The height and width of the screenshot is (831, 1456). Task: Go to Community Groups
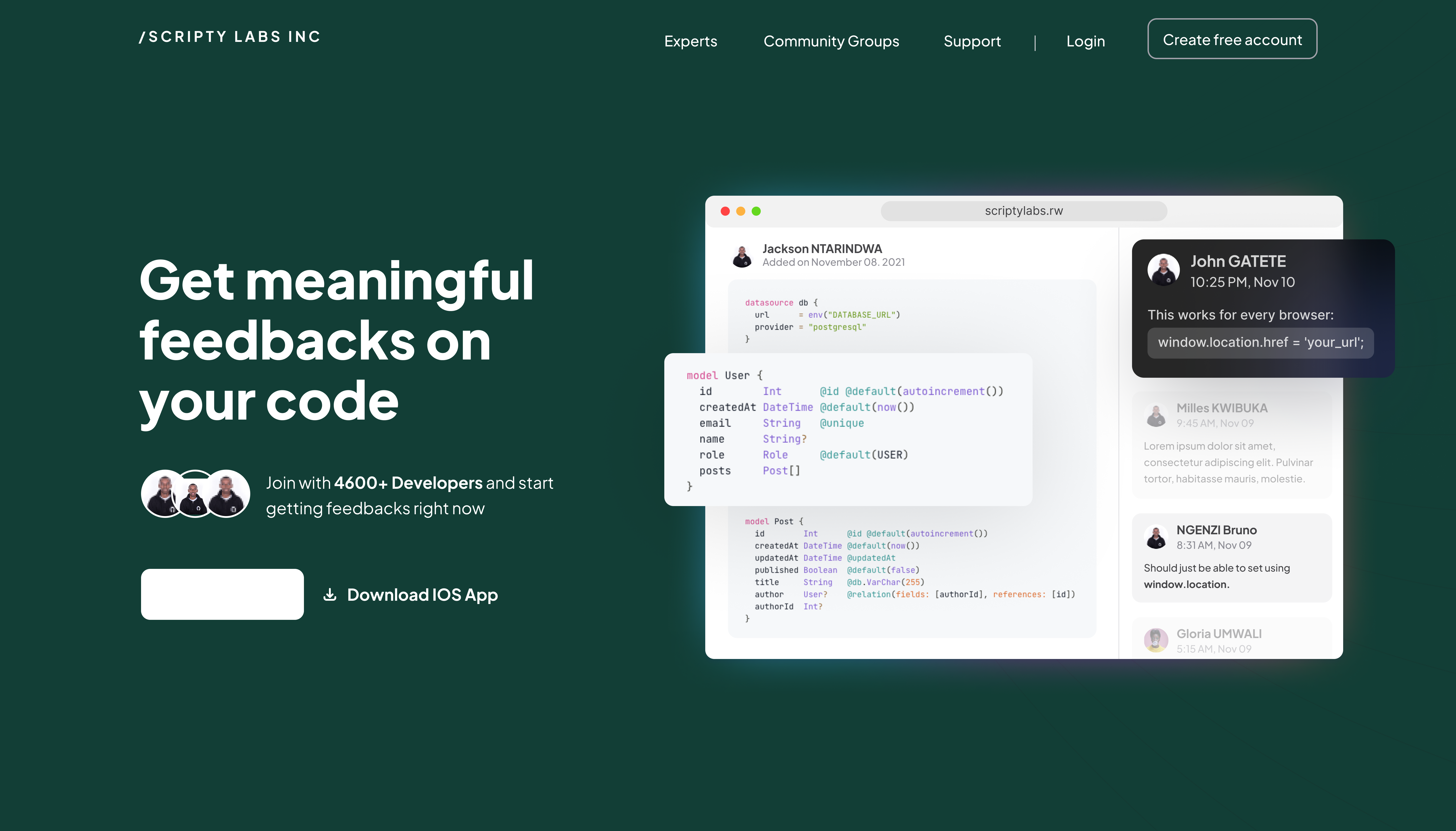(831, 41)
